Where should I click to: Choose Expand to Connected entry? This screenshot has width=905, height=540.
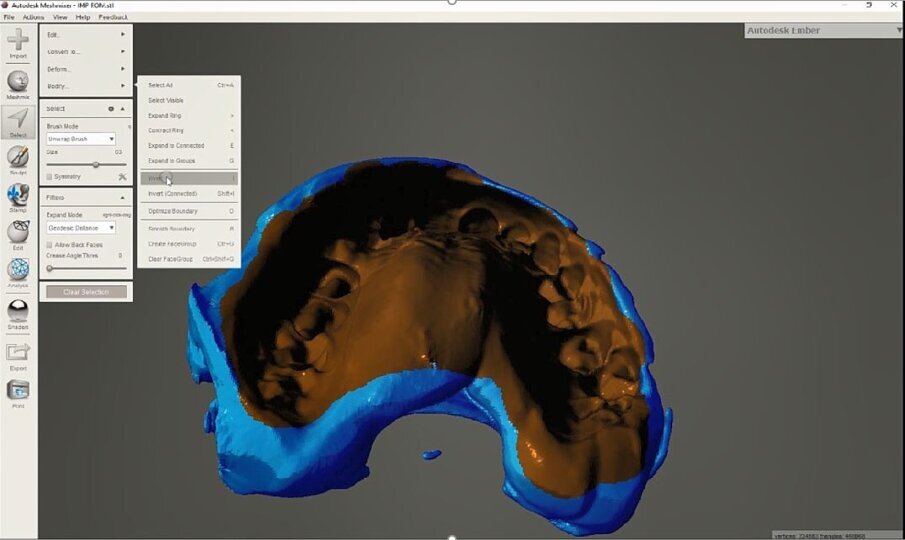click(x=189, y=145)
